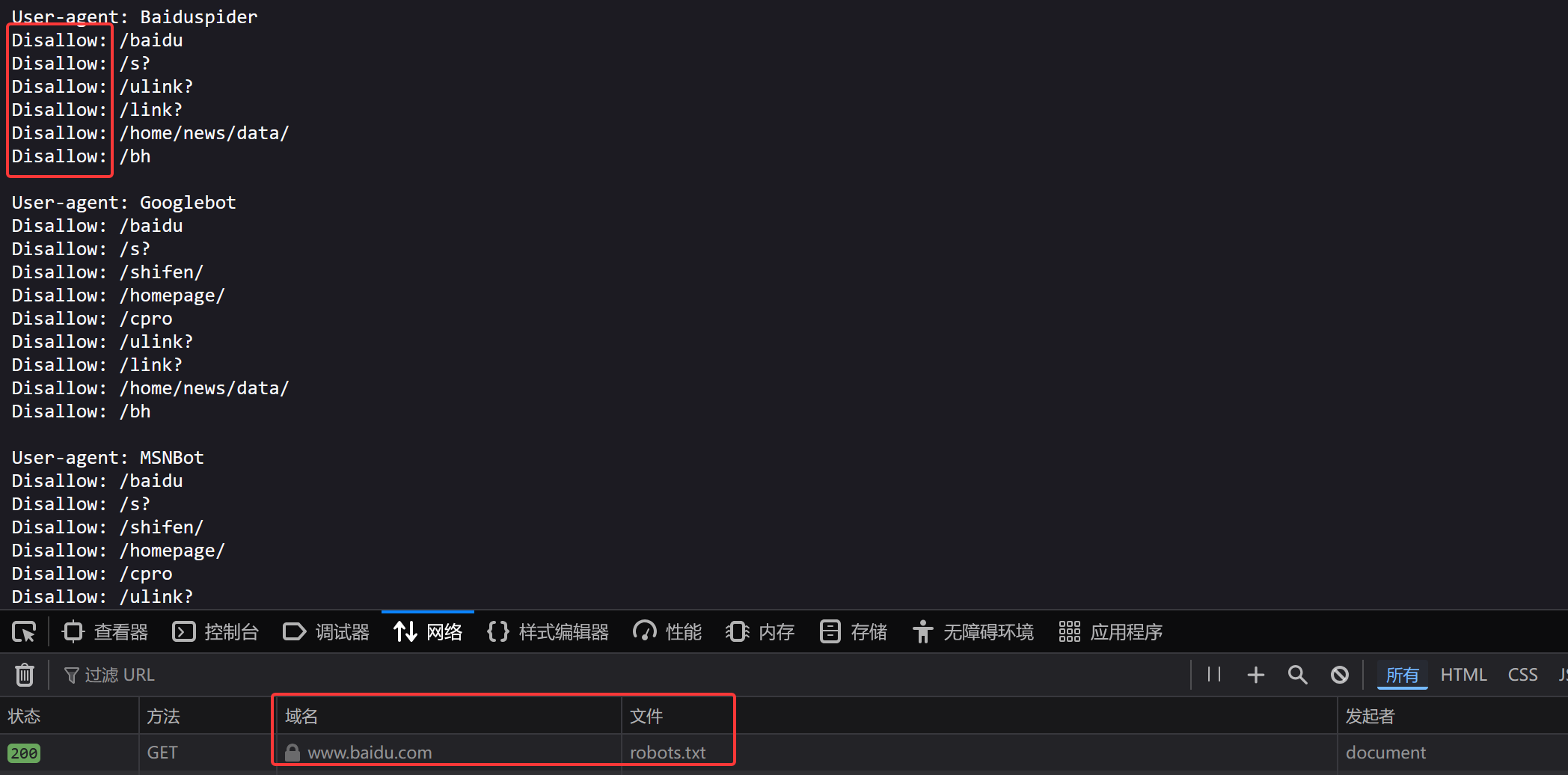Click the document initiator cell

1453,753
